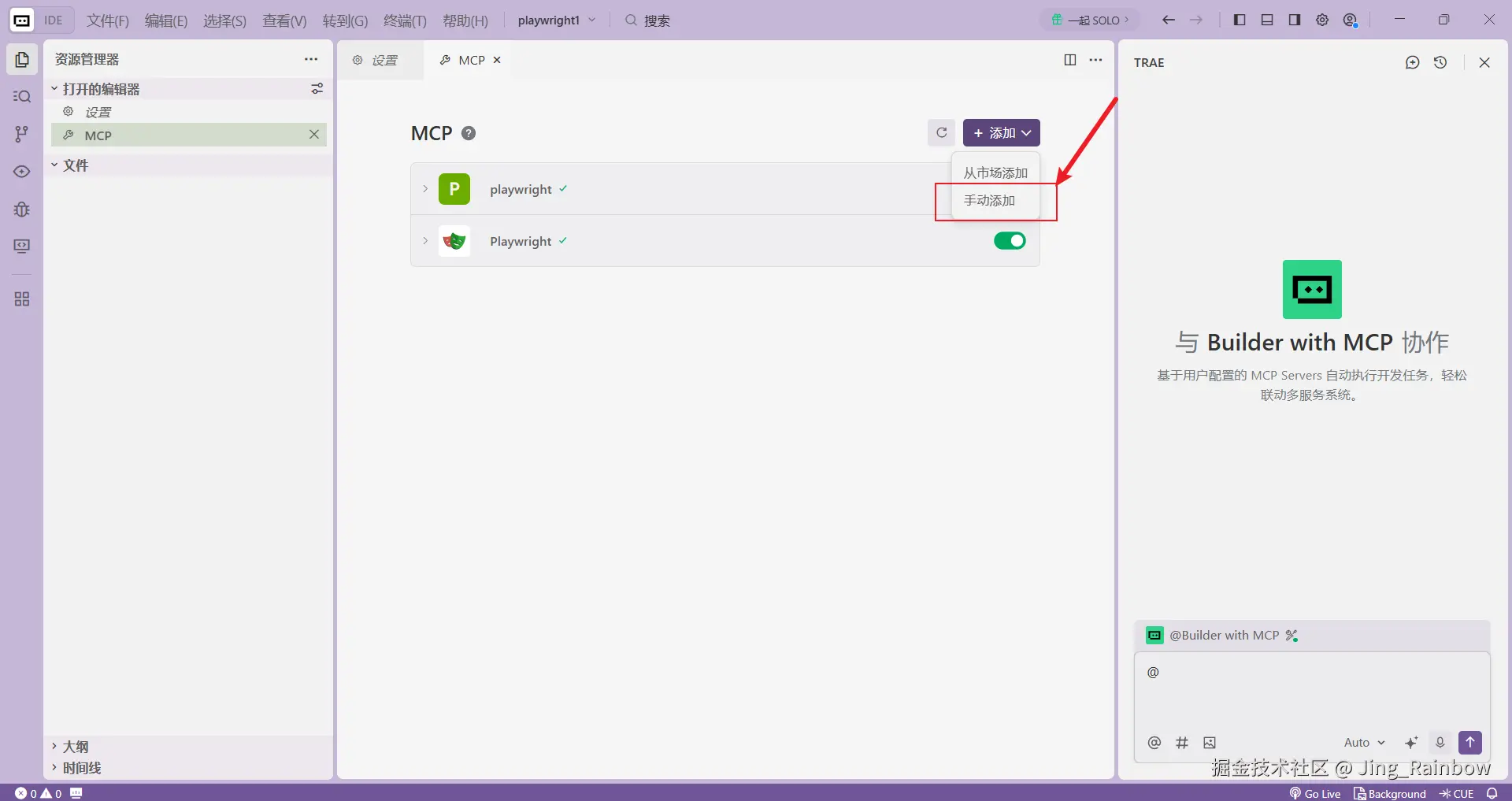Start a new chat in TRAE panel
Image resolution: width=1512 pixels, height=801 pixels.
point(1412,62)
